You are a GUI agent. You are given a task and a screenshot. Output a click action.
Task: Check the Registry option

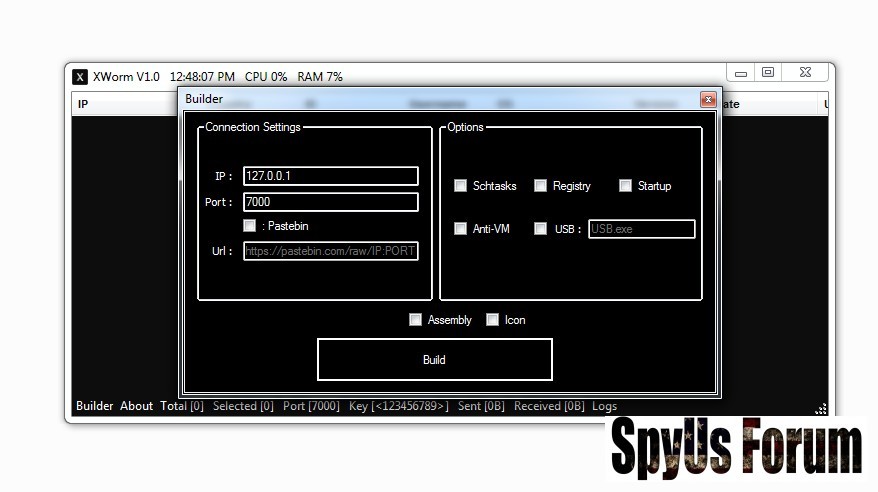click(541, 186)
